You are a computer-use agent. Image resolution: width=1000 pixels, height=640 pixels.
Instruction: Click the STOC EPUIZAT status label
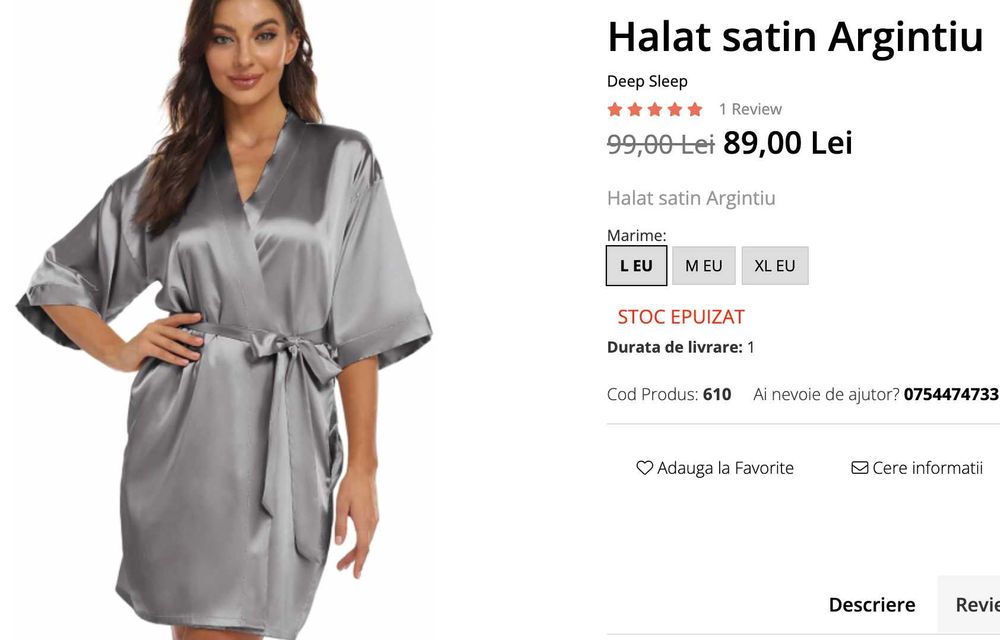coord(680,317)
